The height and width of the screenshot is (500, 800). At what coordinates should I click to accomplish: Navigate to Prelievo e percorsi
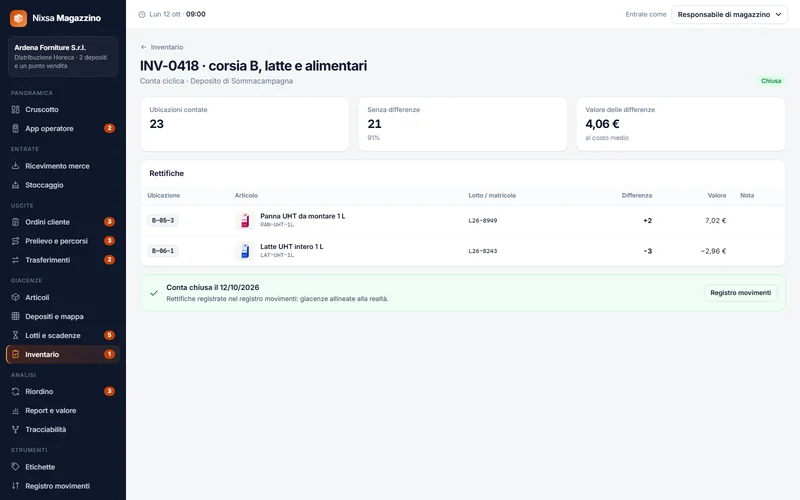click(x=63, y=241)
